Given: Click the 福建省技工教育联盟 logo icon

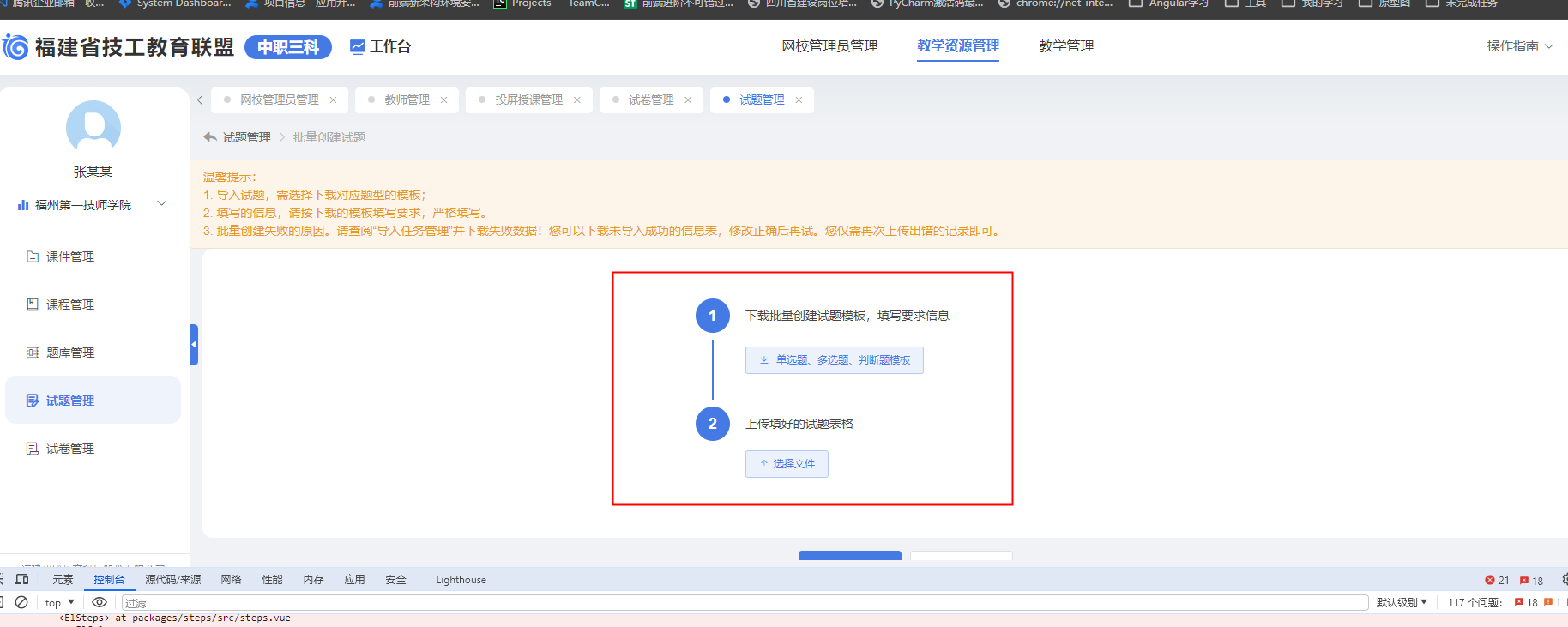Looking at the screenshot, I should pyautogui.click(x=15, y=46).
